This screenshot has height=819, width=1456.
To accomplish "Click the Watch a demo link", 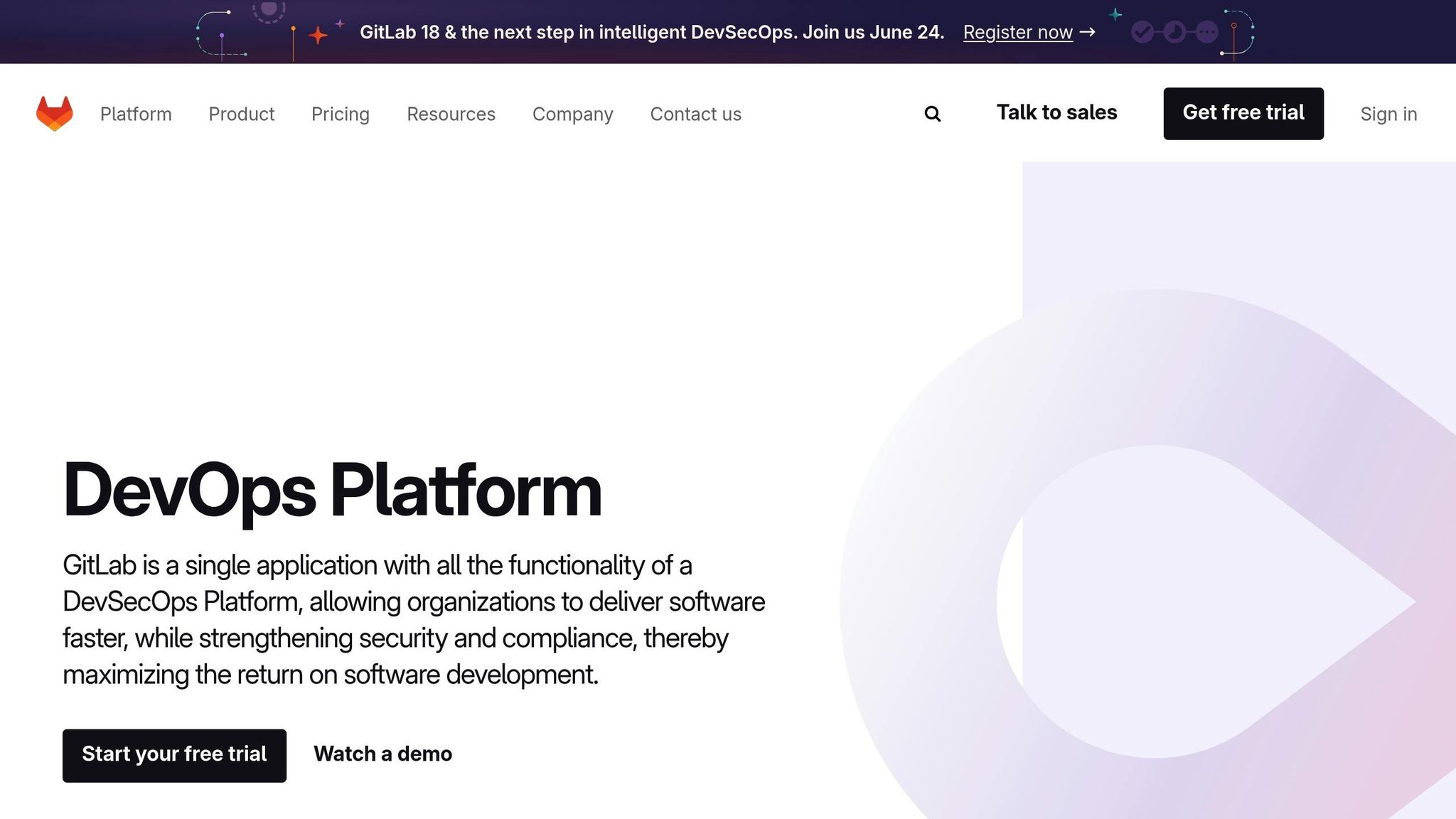I will pyautogui.click(x=382, y=754).
